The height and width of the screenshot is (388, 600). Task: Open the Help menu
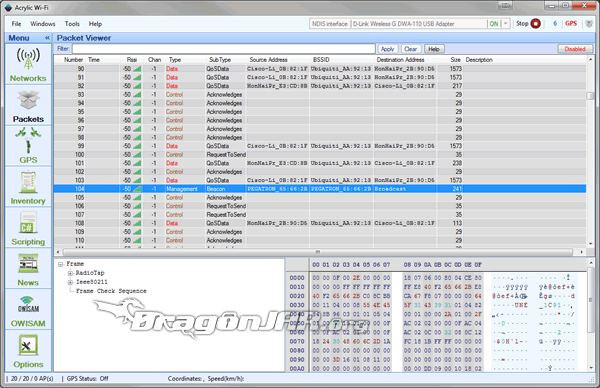(95, 24)
